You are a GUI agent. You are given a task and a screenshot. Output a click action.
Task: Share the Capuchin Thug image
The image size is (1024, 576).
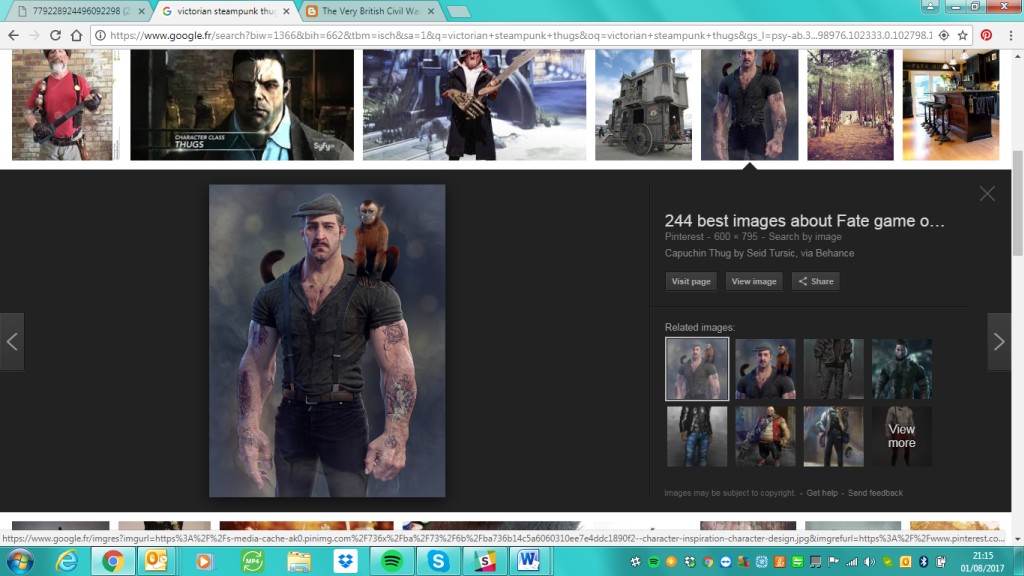[816, 281]
